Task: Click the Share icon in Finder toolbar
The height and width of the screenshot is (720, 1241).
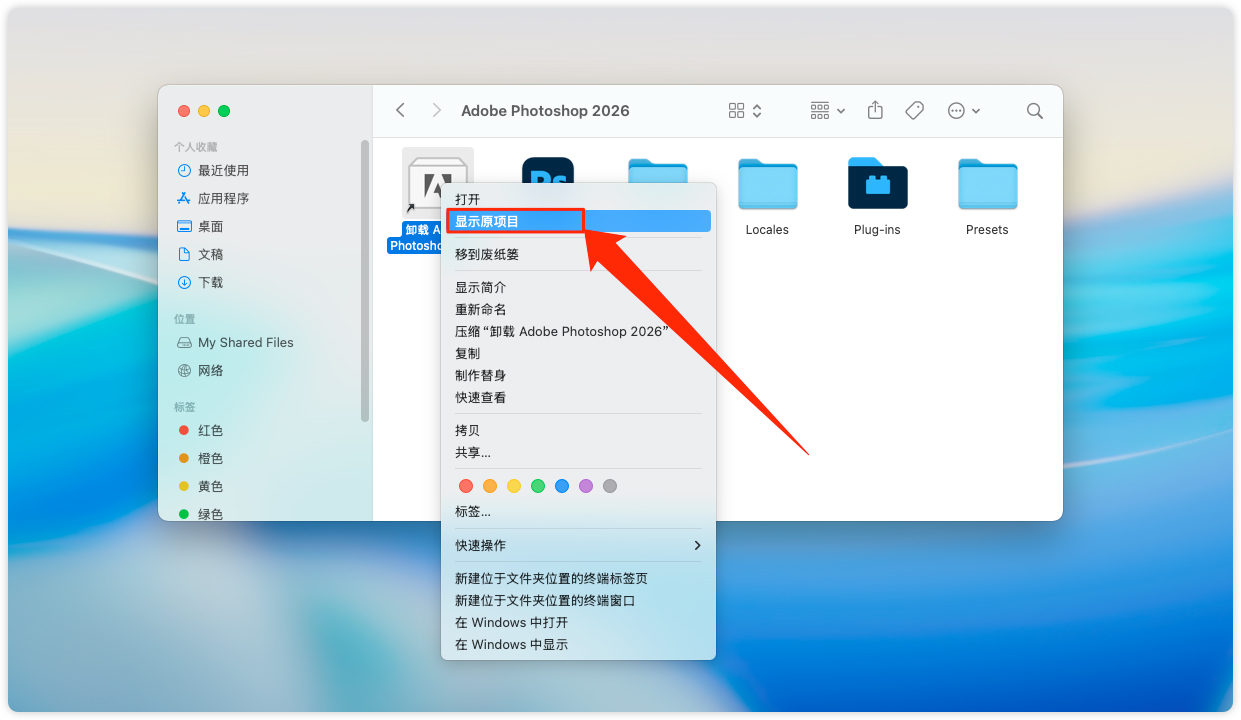Action: pos(875,111)
